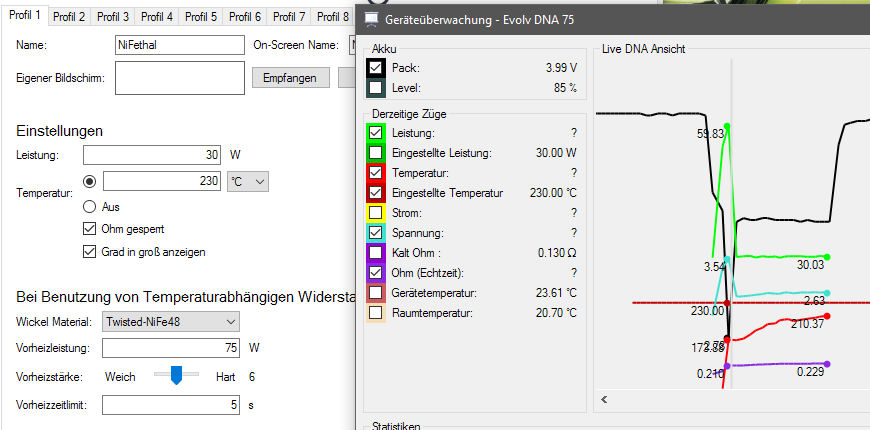Screen dimensions: 870x430
Task: Enable the yellow Strom trace checkbox
Action: coord(376,213)
